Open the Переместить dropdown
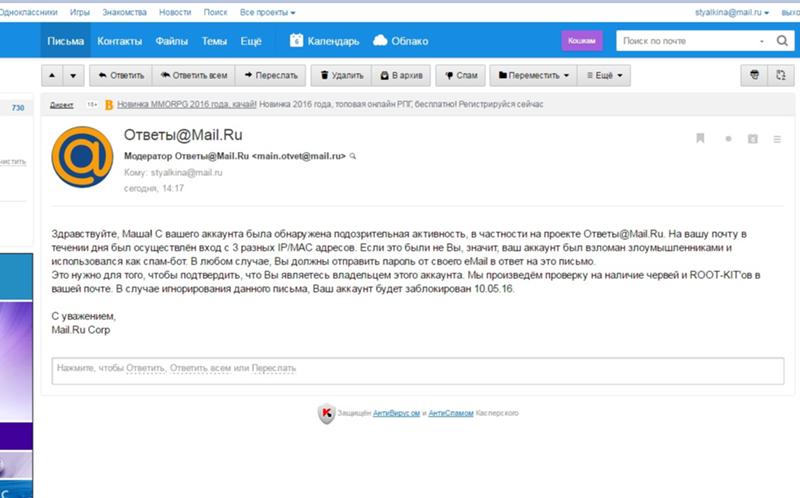Viewport: 800px width, 498px height. click(x=534, y=76)
